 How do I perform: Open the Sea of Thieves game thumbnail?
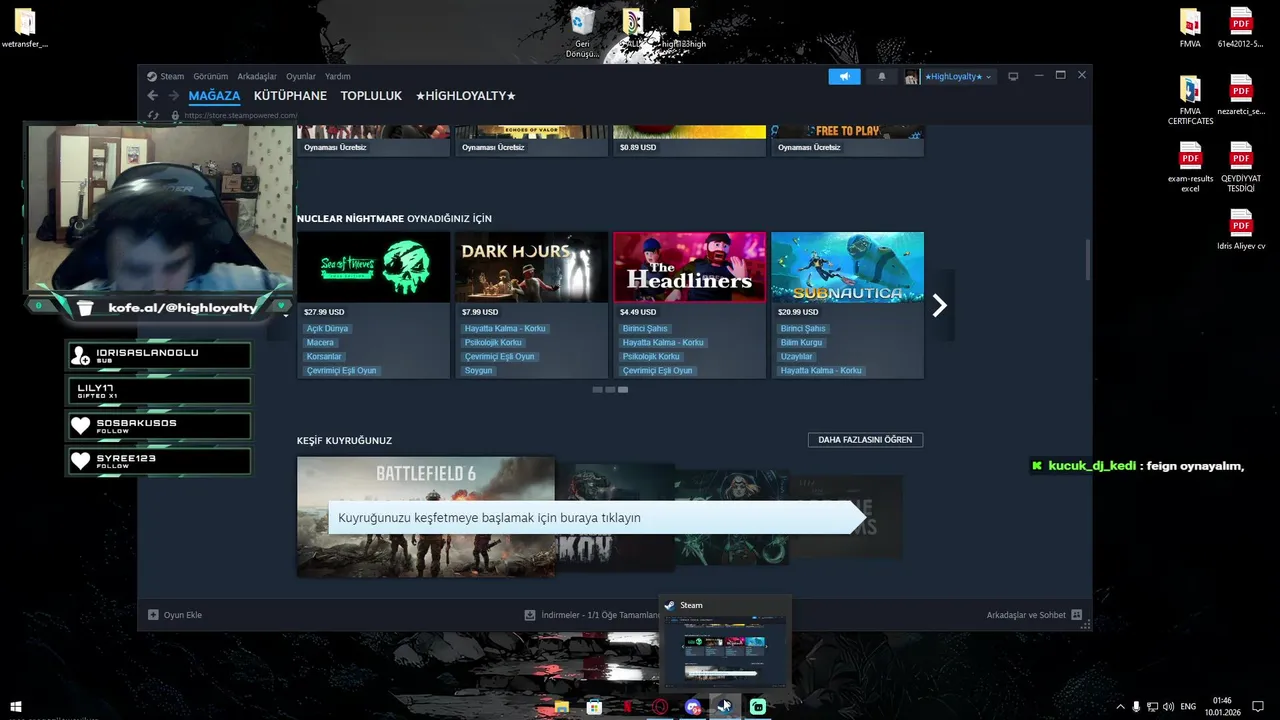tap(373, 267)
